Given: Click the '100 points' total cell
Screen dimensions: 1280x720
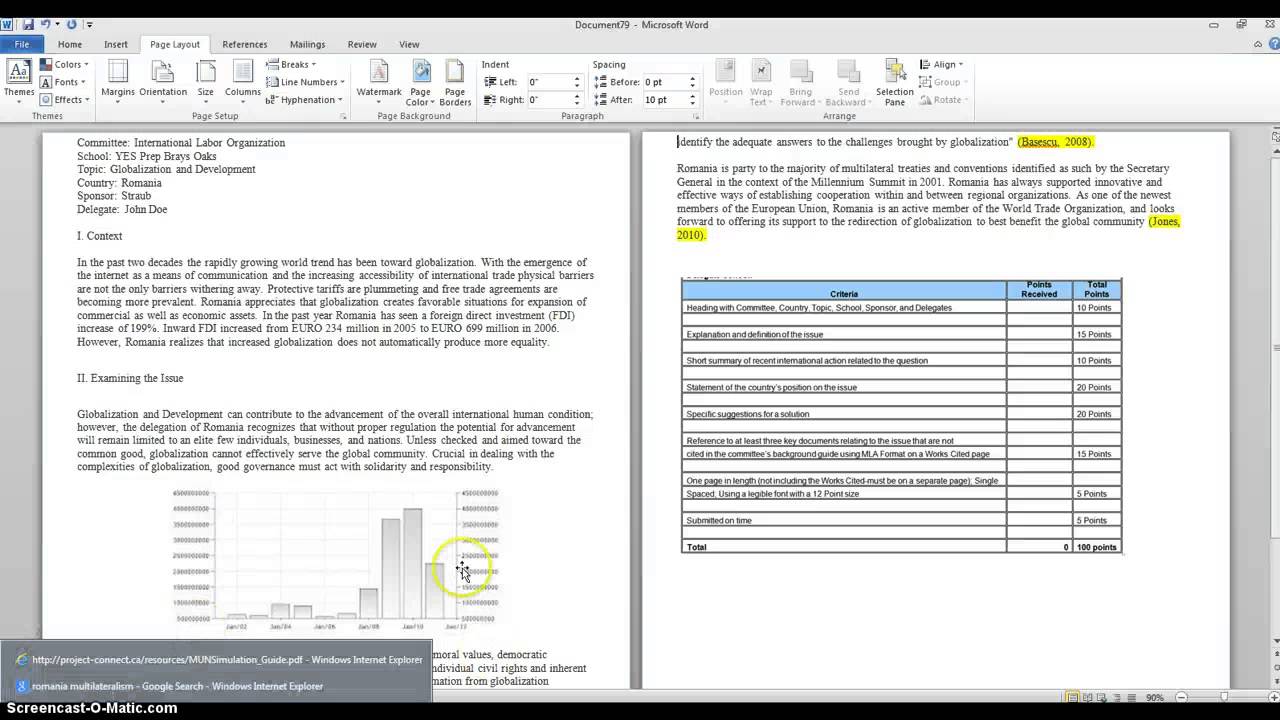Looking at the screenshot, I should [1097, 547].
